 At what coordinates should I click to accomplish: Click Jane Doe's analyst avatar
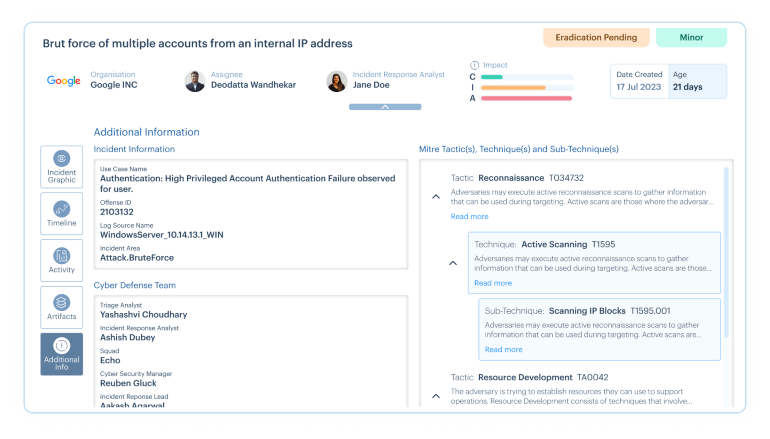click(x=337, y=81)
